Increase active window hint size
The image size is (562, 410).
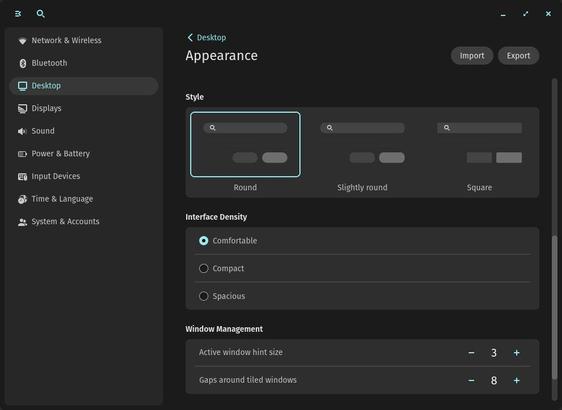click(x=516, y=353)
